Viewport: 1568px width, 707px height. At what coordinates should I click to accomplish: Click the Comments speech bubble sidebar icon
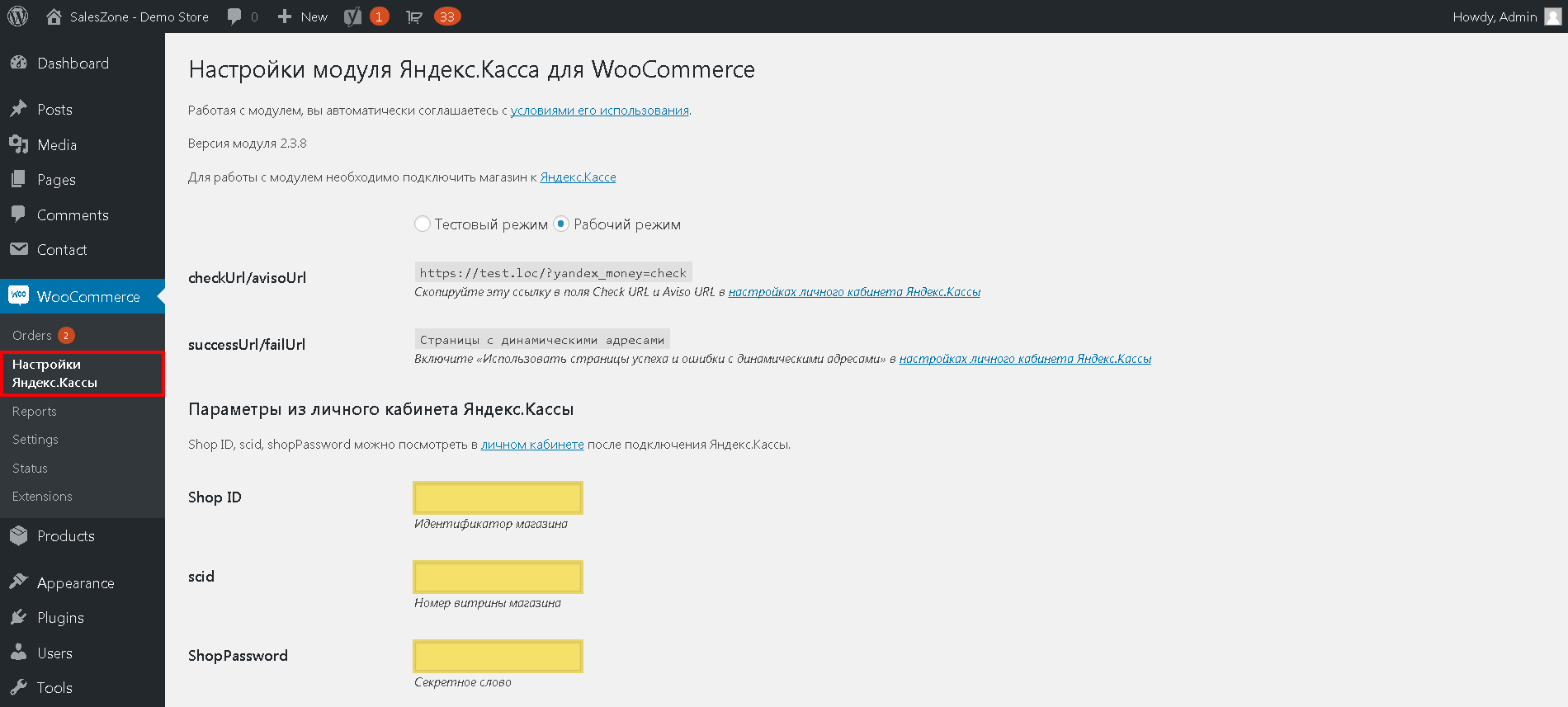point(18,214)
